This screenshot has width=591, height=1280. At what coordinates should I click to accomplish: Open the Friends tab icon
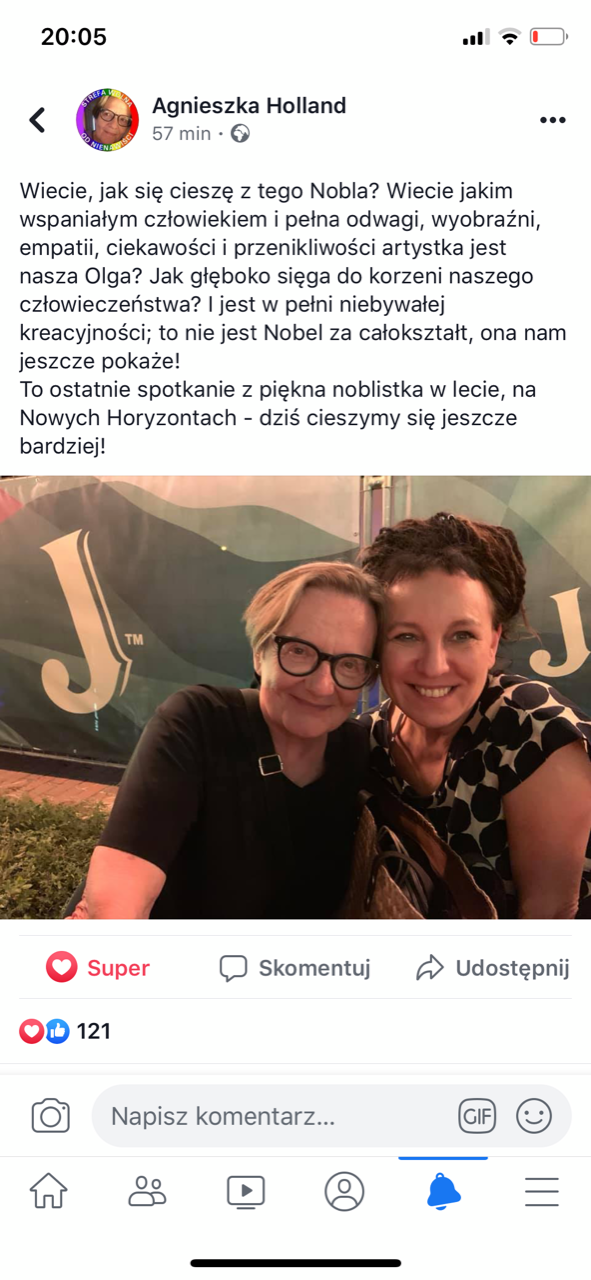pyautogui.click(x=147, y=1191)
